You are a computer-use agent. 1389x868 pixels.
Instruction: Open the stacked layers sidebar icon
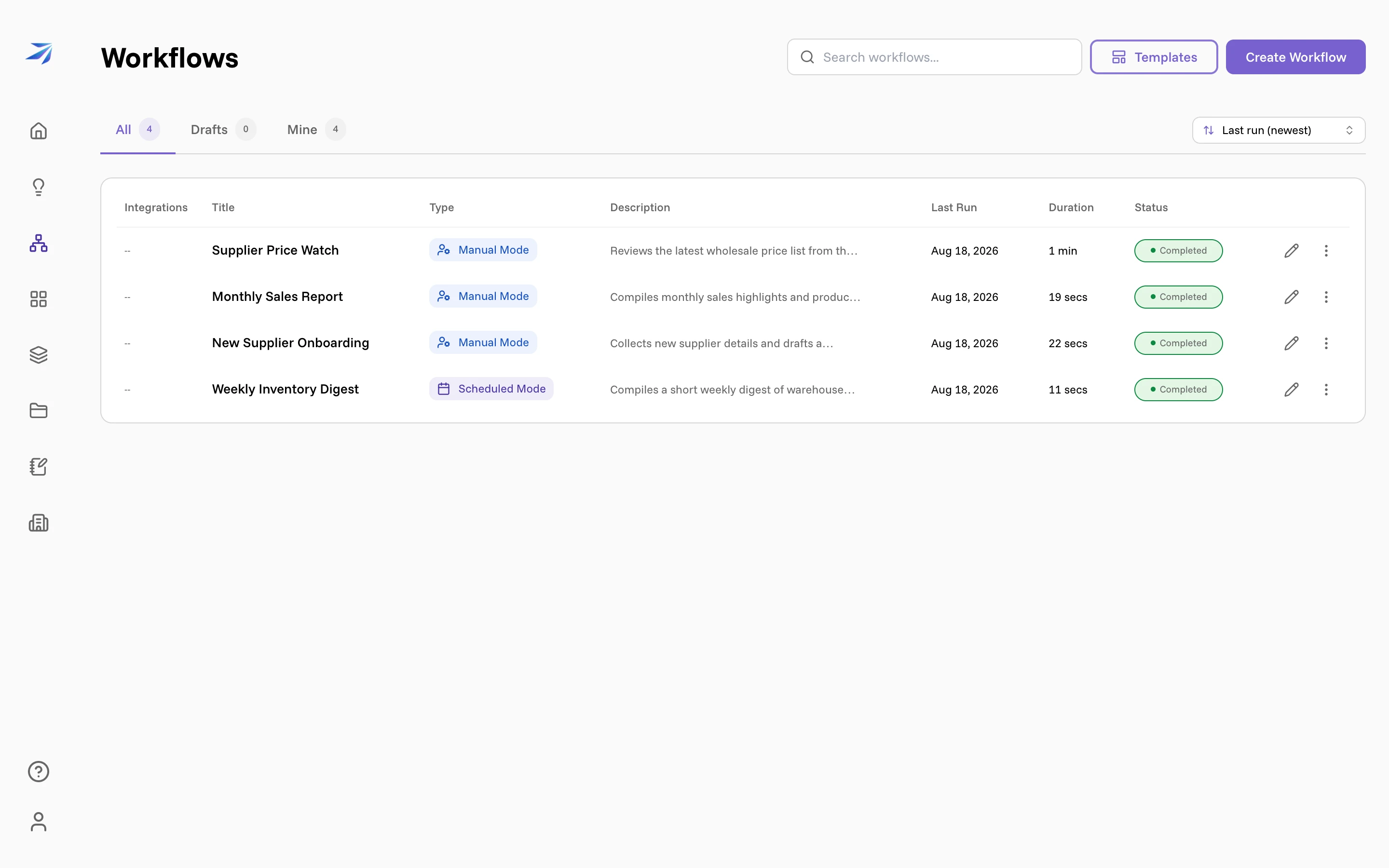click(39, 355)
